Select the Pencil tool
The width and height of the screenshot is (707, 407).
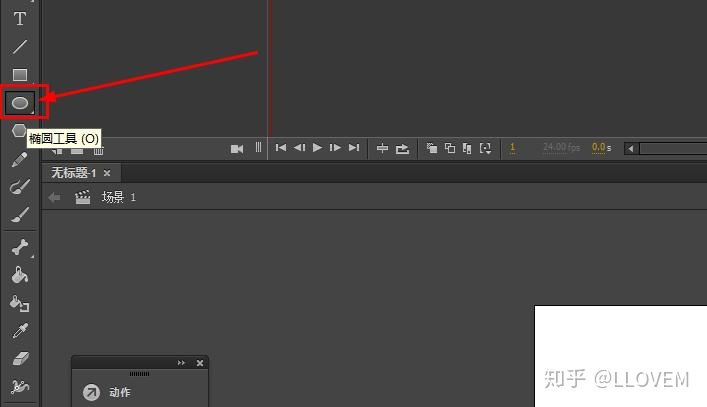(19, 160)
